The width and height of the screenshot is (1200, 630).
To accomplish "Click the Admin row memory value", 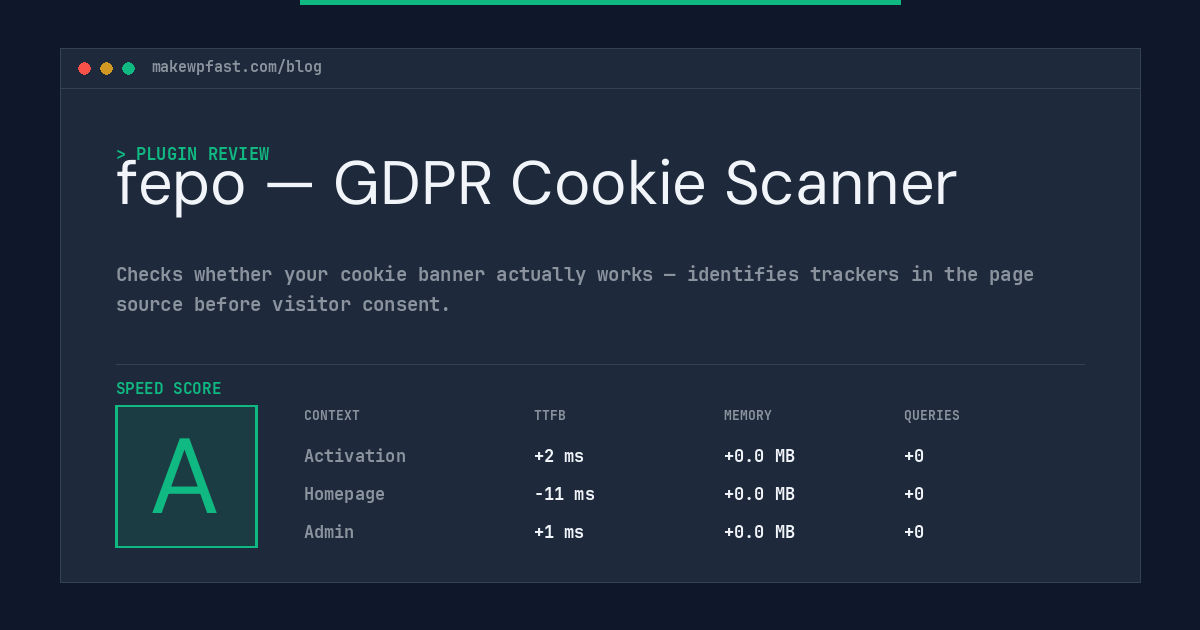I will click(759, 532).
